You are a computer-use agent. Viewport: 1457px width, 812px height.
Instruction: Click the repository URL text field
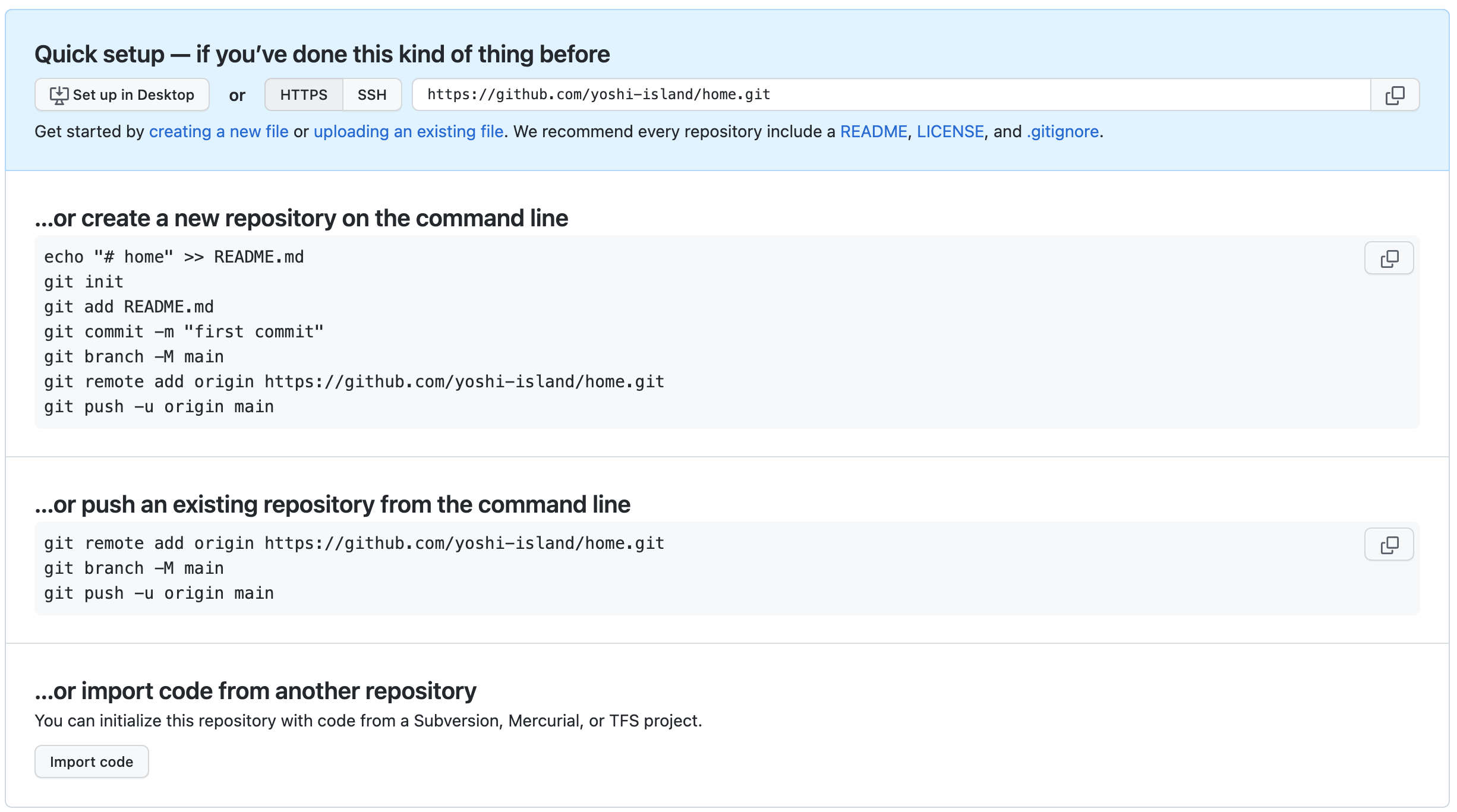click(891, 95)
